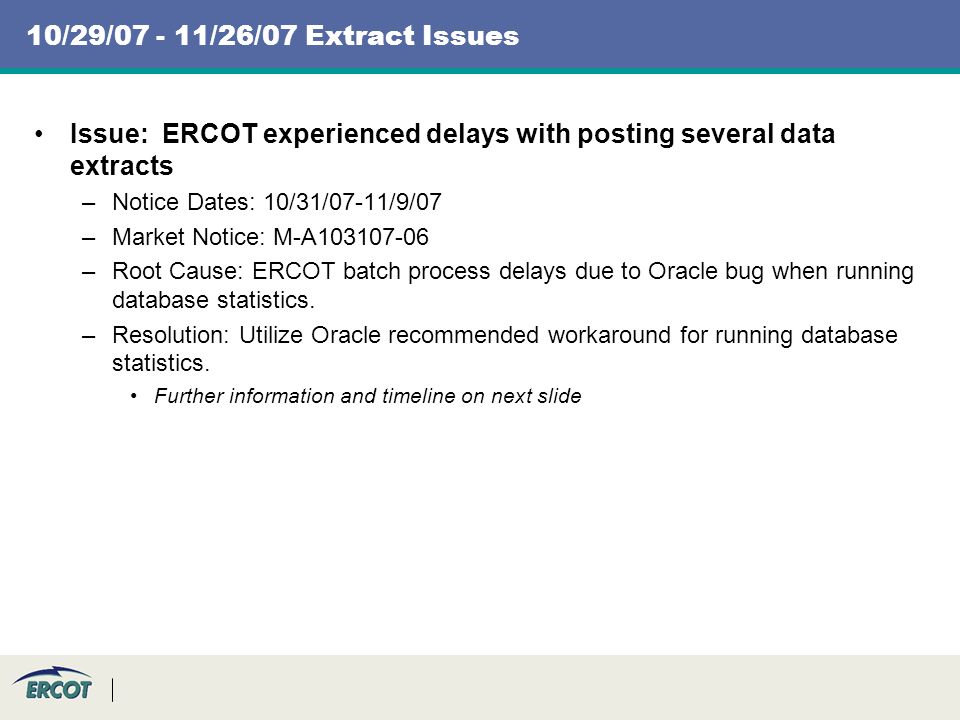960x720 pixels.
Task: Click the vertical divider beside the ERCOT logo
Action: (113, 690)
